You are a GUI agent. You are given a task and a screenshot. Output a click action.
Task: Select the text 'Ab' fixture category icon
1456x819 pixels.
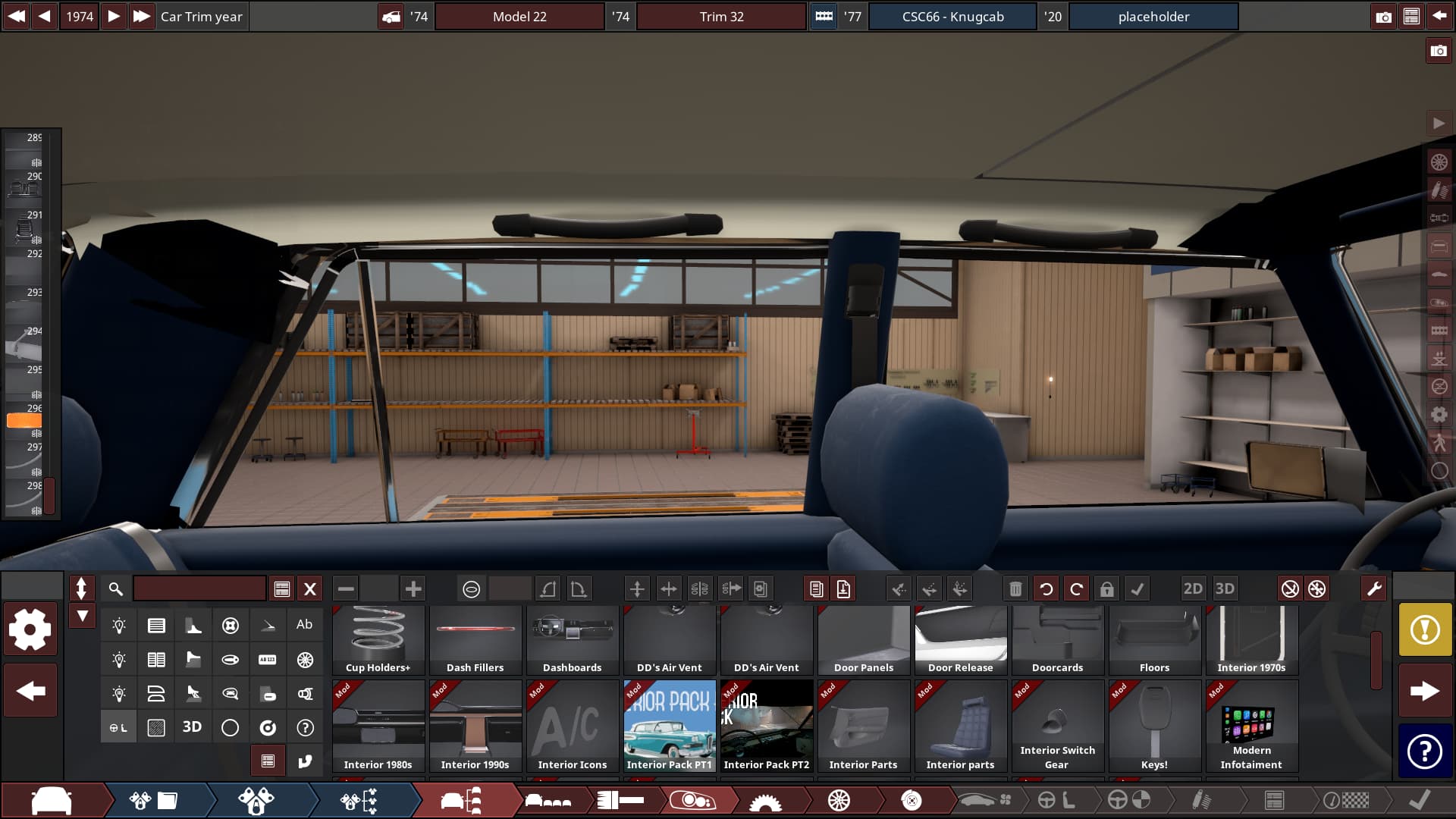(304, 625)
